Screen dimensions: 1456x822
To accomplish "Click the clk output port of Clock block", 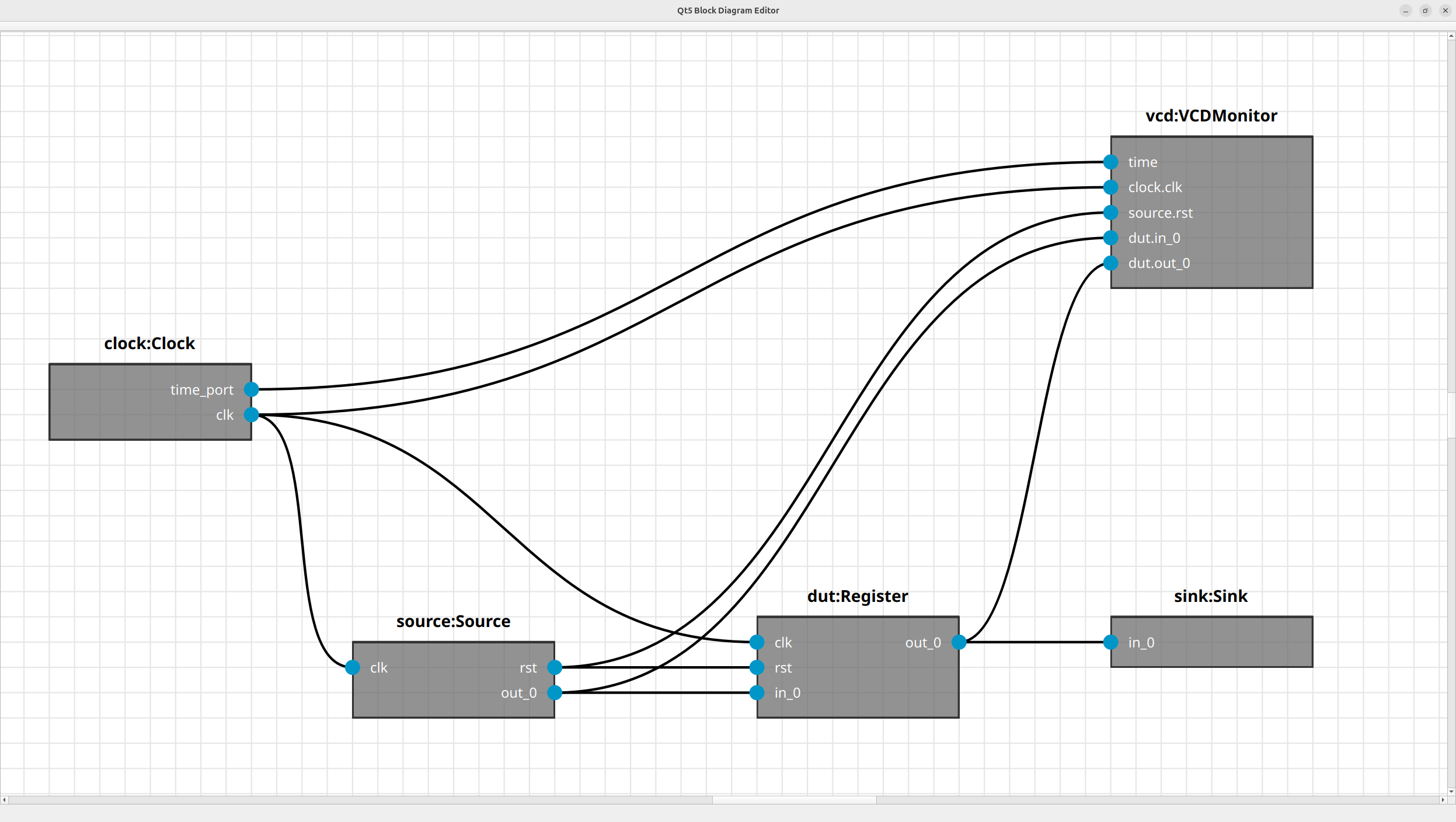I will pyautogui.click(x=251, y=415).
